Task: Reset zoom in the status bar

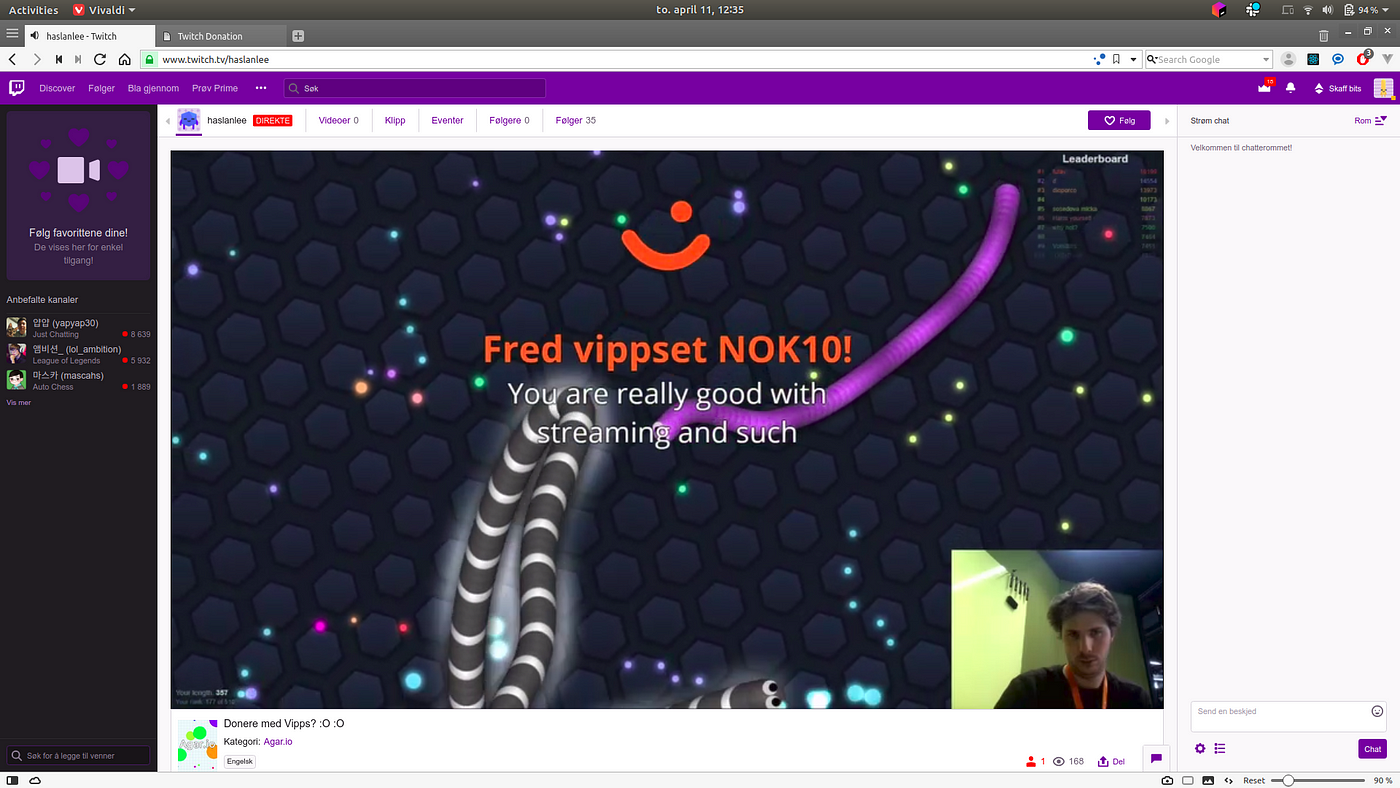Action: coord(1254,780)
